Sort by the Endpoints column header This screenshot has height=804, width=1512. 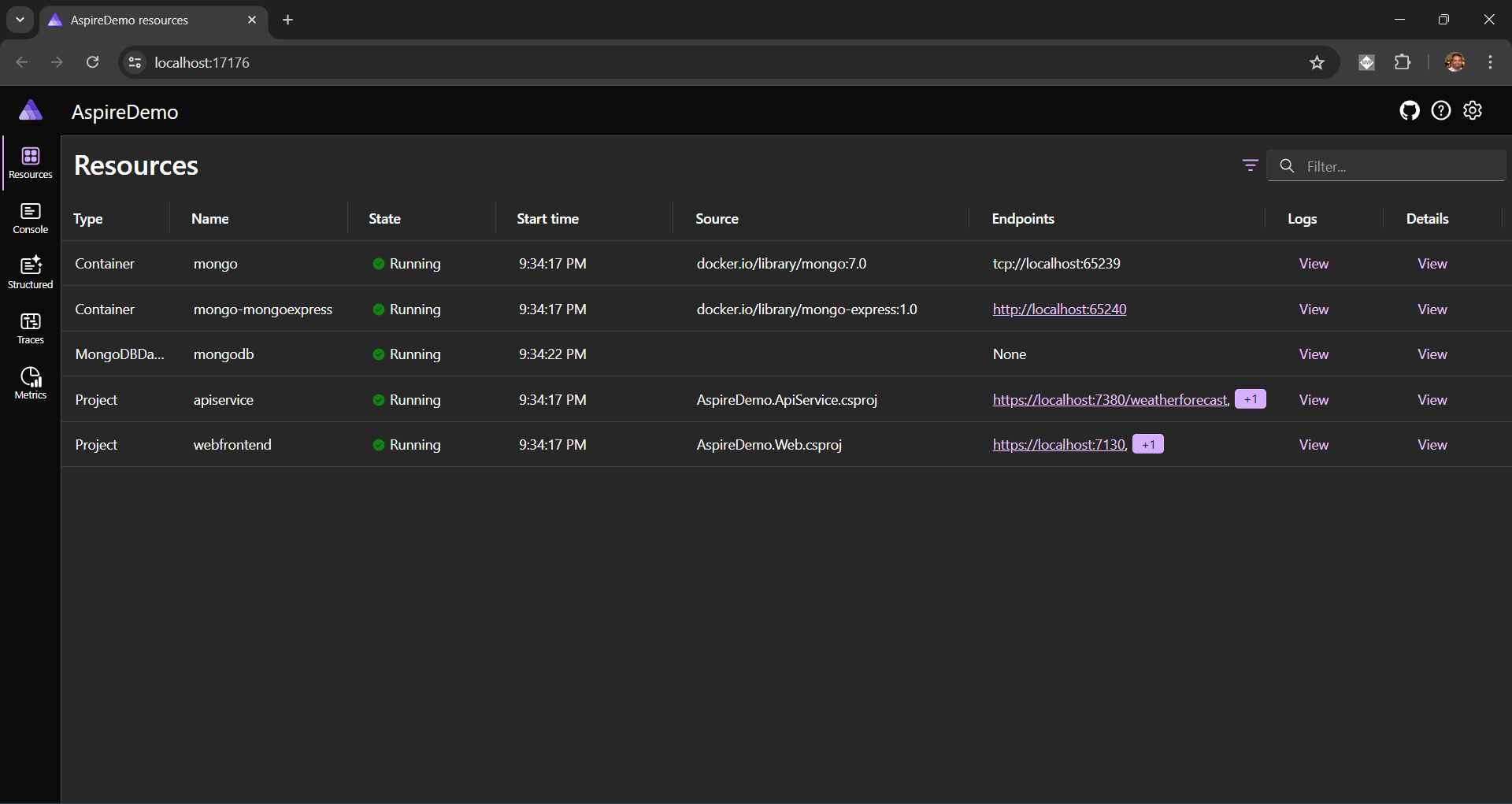1023,219
